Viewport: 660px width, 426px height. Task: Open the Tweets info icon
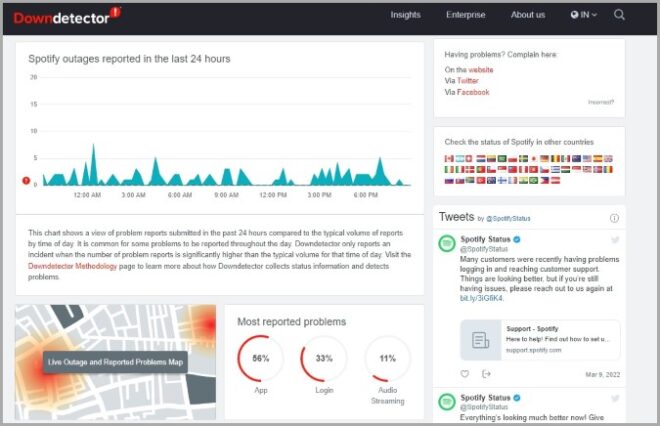[x=614, y=218]
